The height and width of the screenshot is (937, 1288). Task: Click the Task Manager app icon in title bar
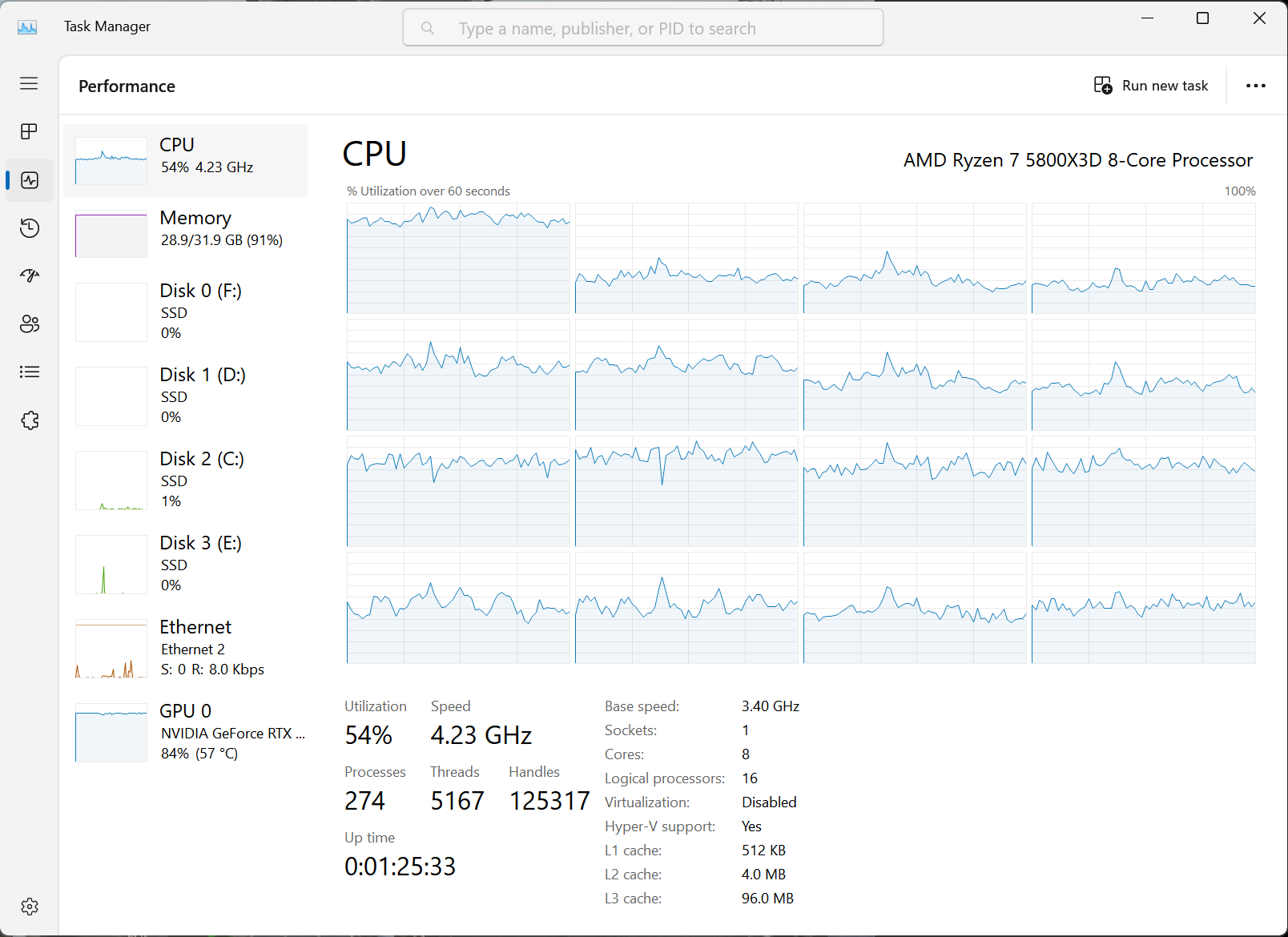point(27,27)
